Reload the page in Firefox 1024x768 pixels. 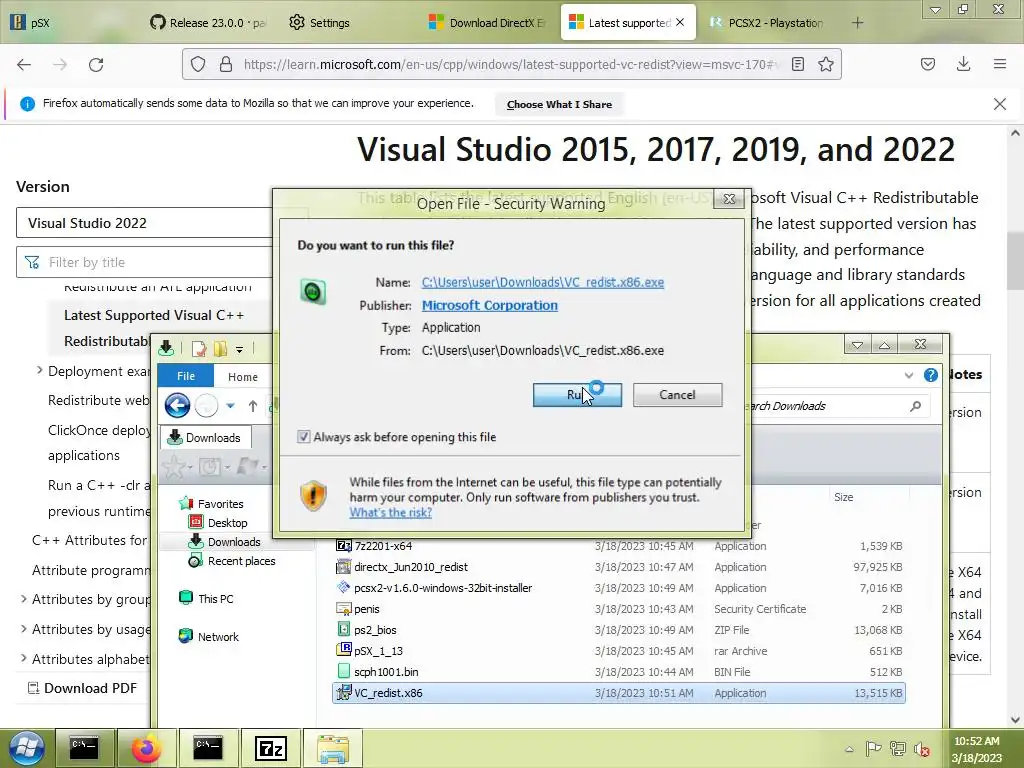point(96,65)
